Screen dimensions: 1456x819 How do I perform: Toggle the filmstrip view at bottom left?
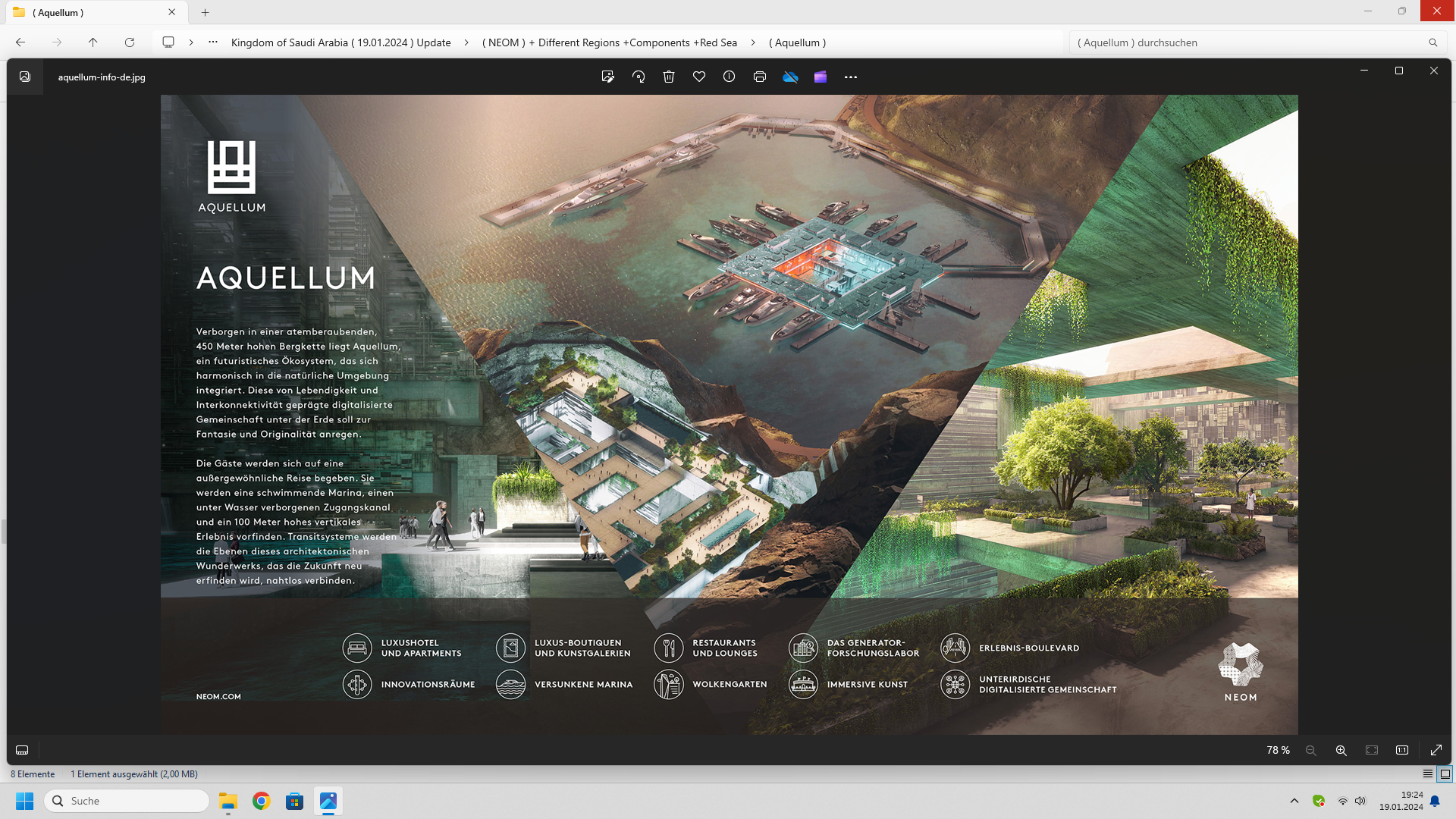22,750
